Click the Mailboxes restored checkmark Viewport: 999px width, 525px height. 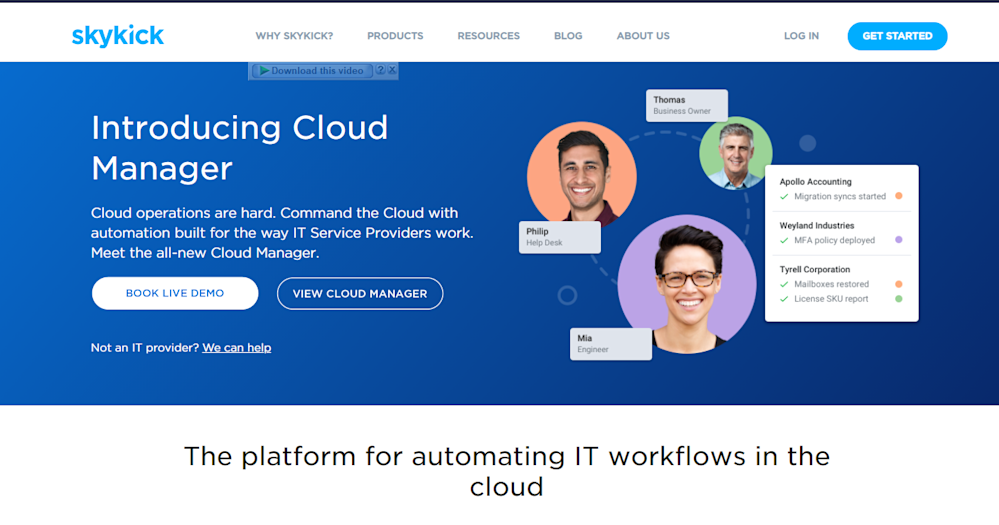coord(784,285)
